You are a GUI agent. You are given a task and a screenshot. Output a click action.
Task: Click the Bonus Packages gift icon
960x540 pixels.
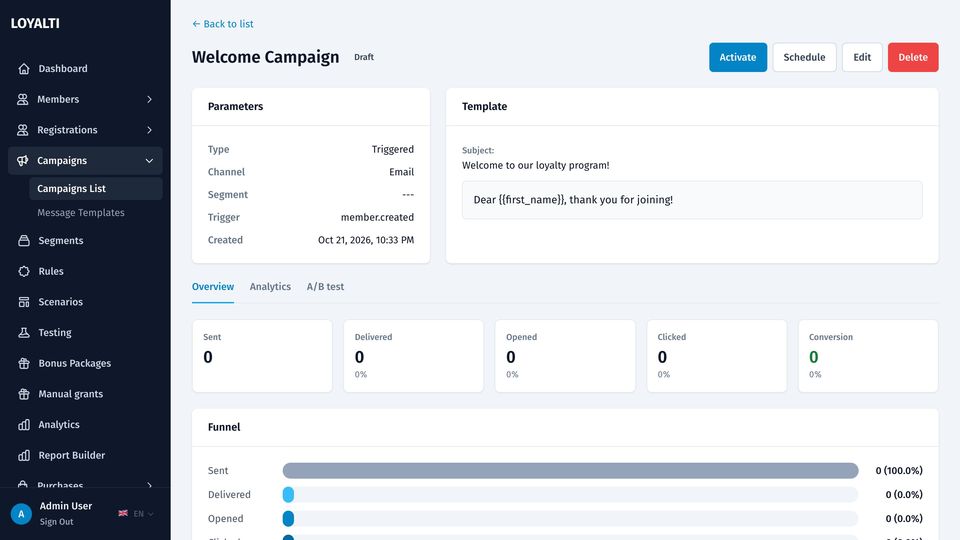24,363
